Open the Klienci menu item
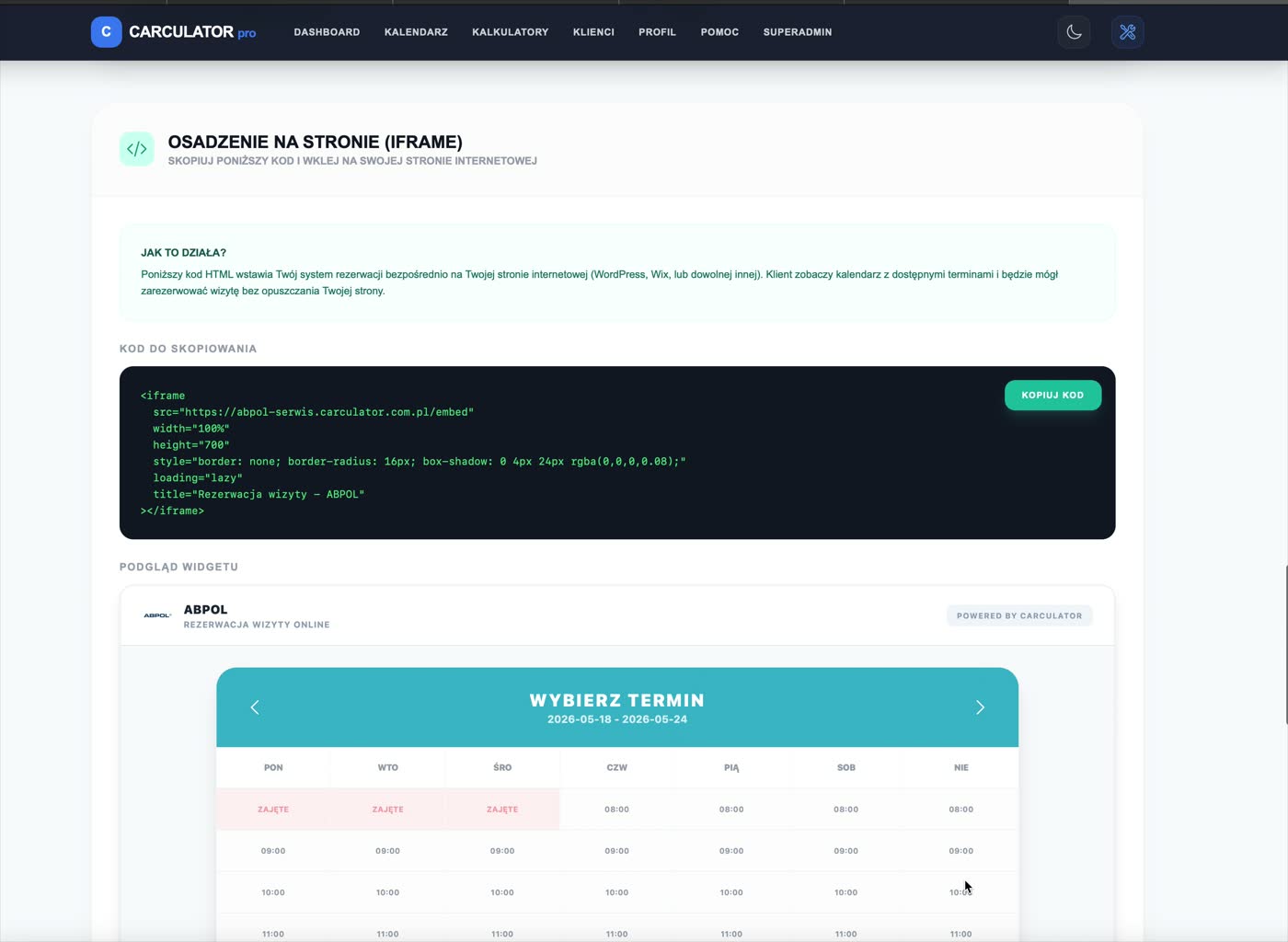The height and width of the screenshot is (942, 1288). point(593,32)
